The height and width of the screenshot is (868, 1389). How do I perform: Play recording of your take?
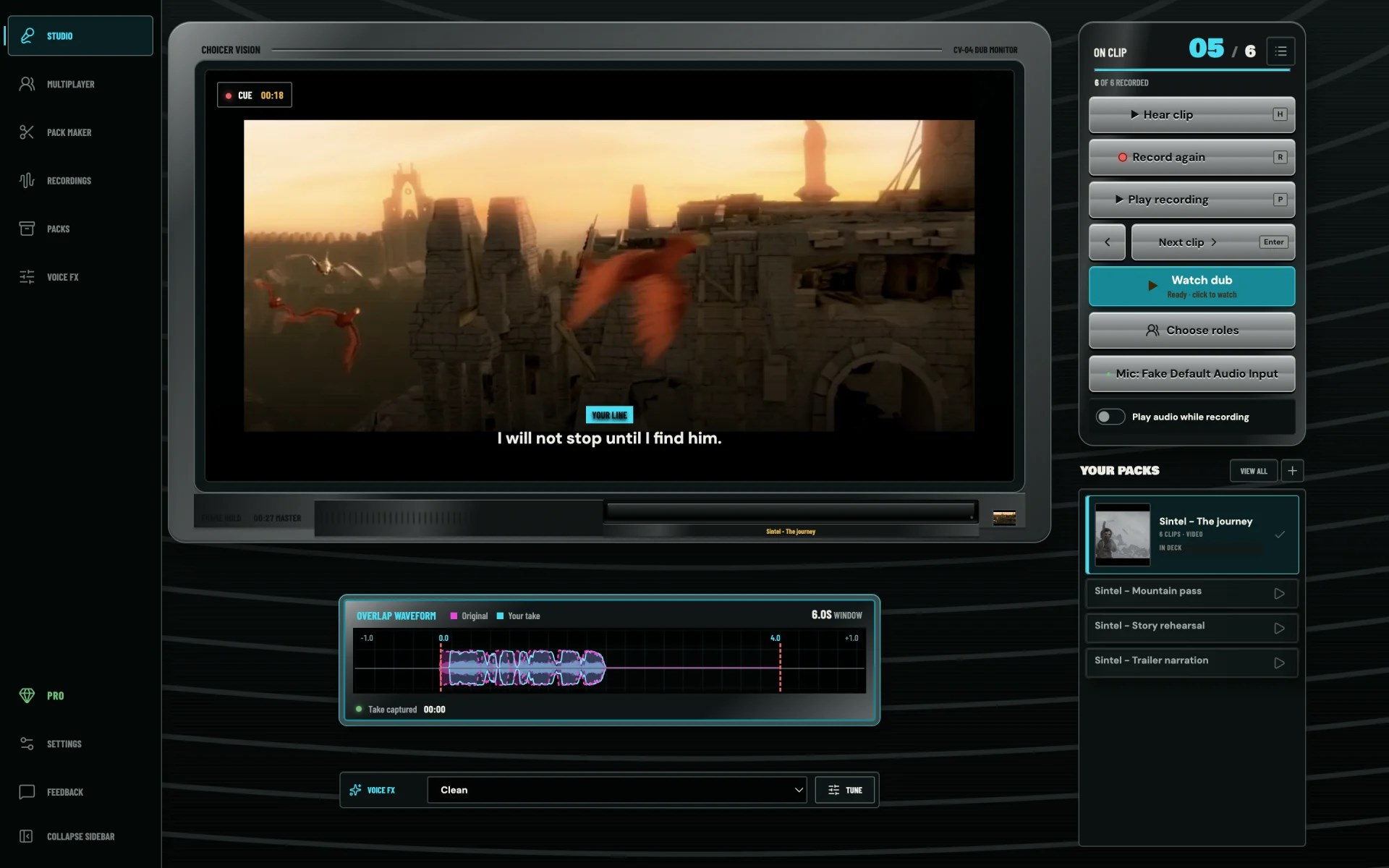1192,200
